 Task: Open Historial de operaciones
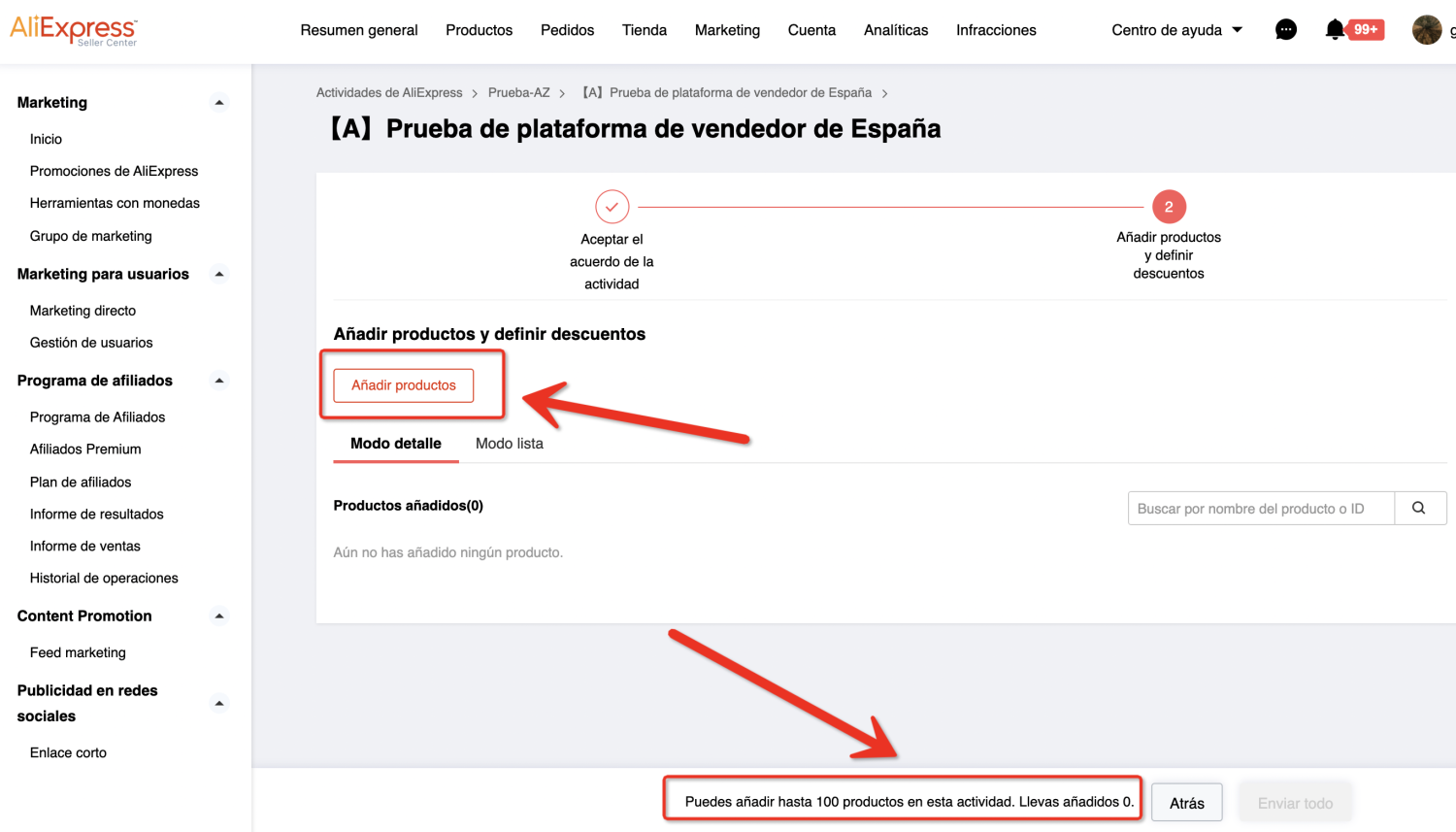(x=104, y=579)
